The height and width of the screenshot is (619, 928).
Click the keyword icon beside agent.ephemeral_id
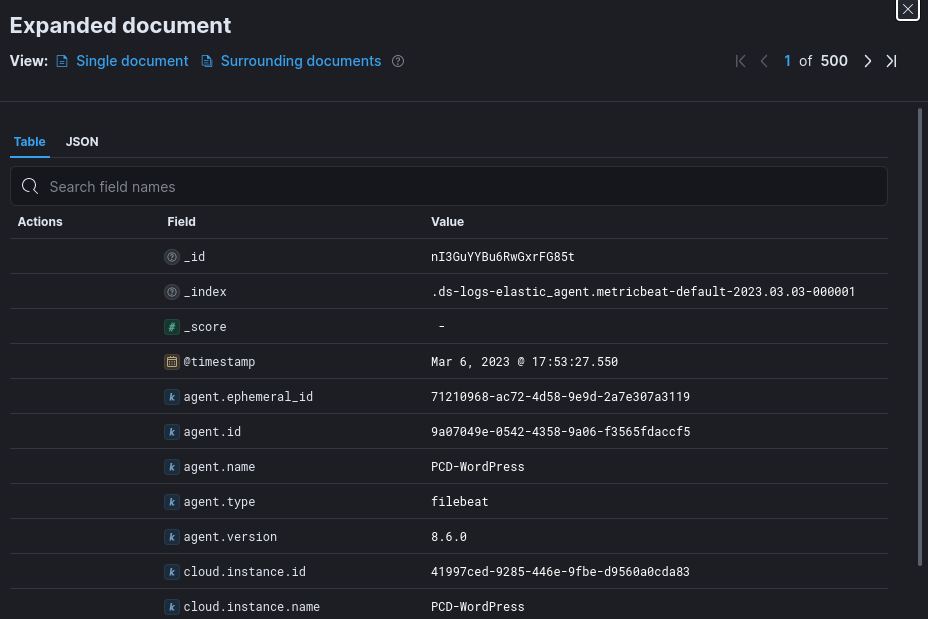(172, 397)
